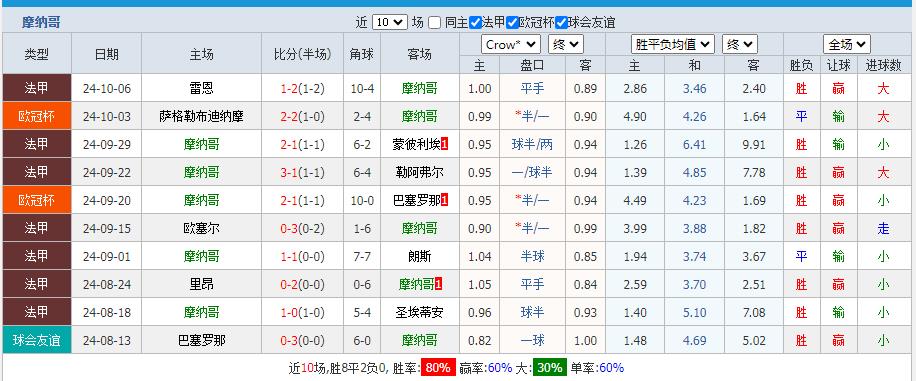The width and height of the screenshot is (916, 381).
Task: Click home team 欧塞尔
Action: pos(202,228)
